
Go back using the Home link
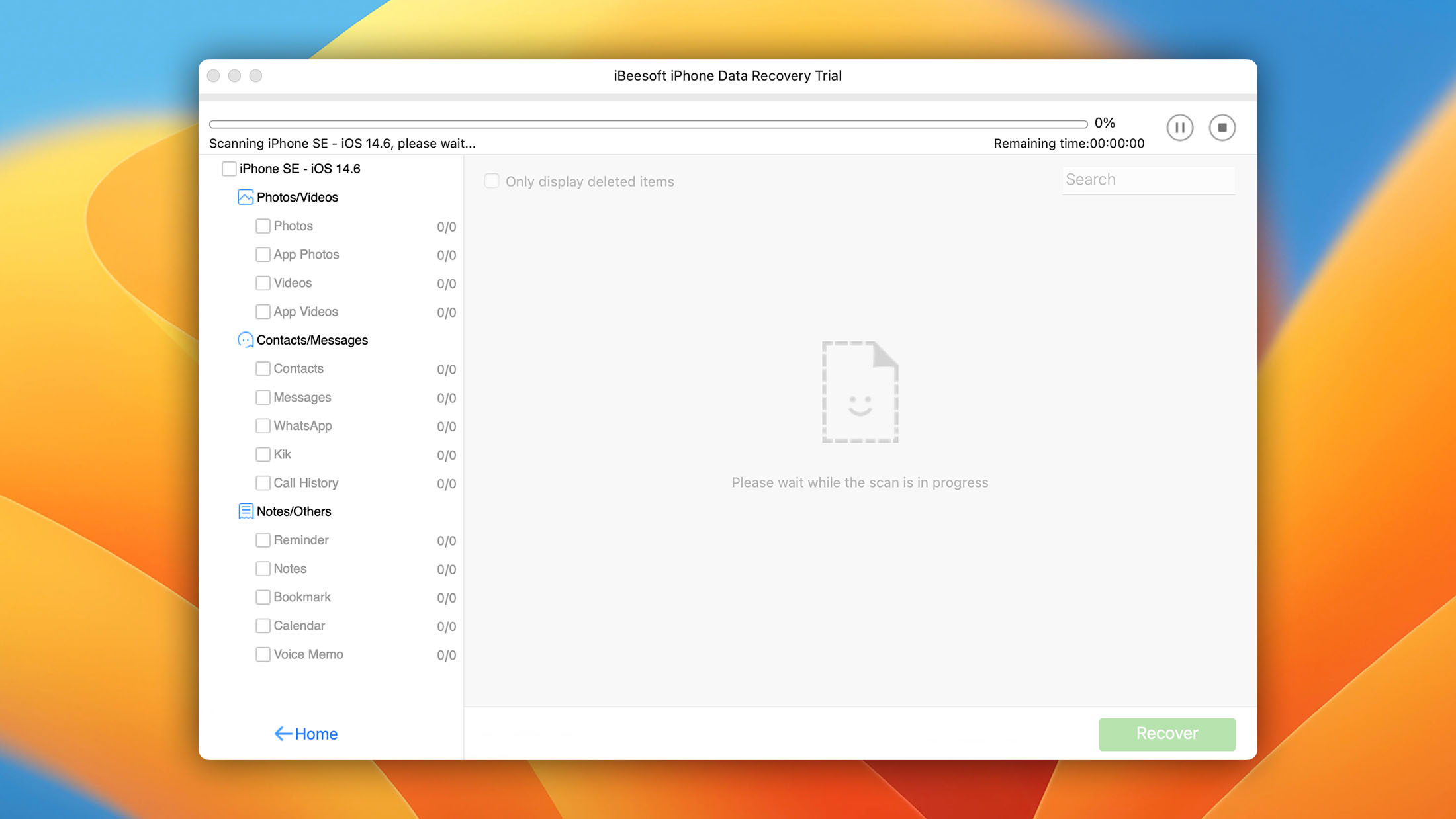pos(316,734)
